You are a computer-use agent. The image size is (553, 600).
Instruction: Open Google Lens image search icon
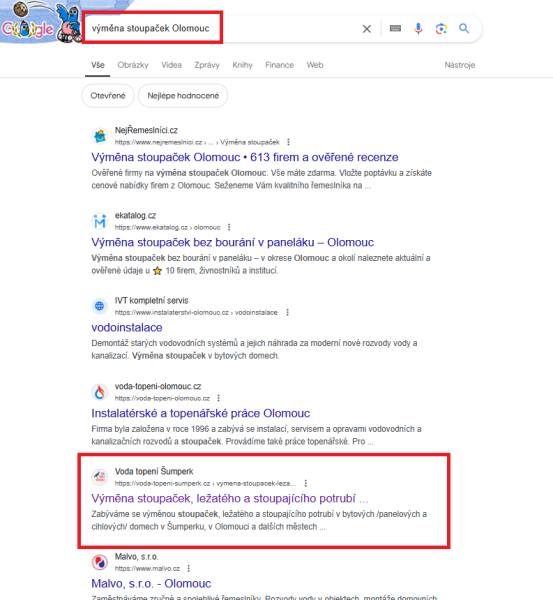click(x=441, y=29)
